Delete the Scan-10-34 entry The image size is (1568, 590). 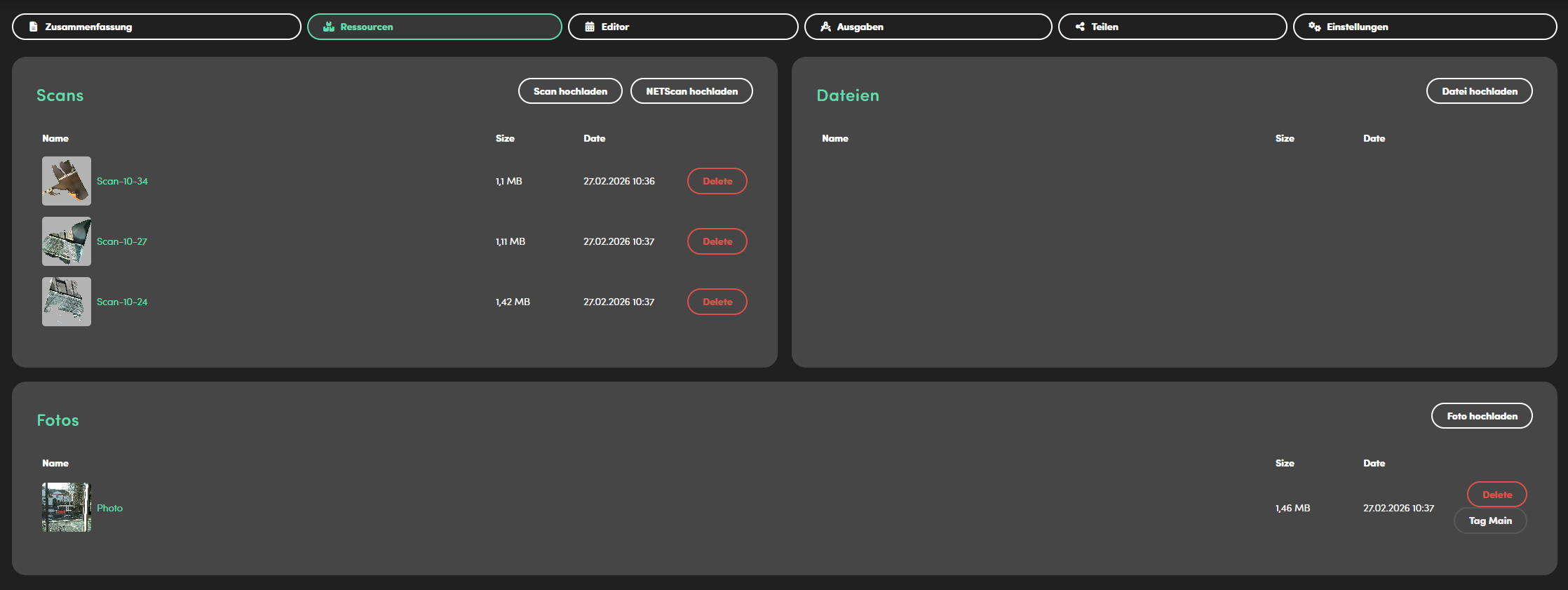(x=717, y=181)
